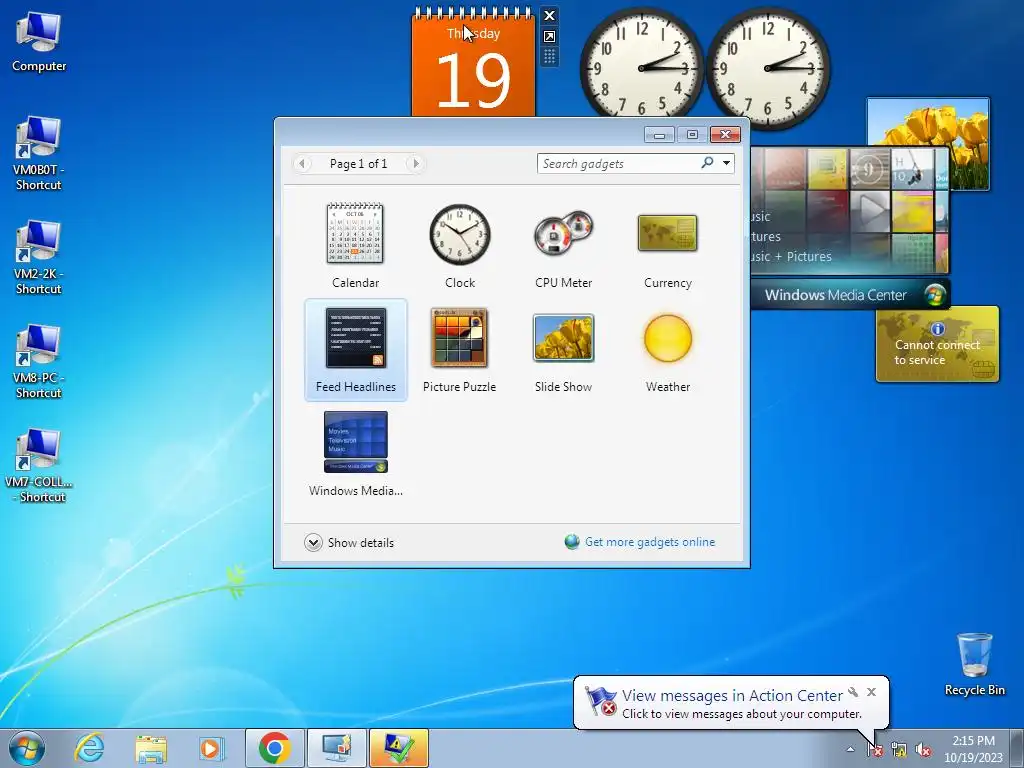Launch Internet Explorer from the taskbar
This screenshot has height=768, width=1024.
89,748
